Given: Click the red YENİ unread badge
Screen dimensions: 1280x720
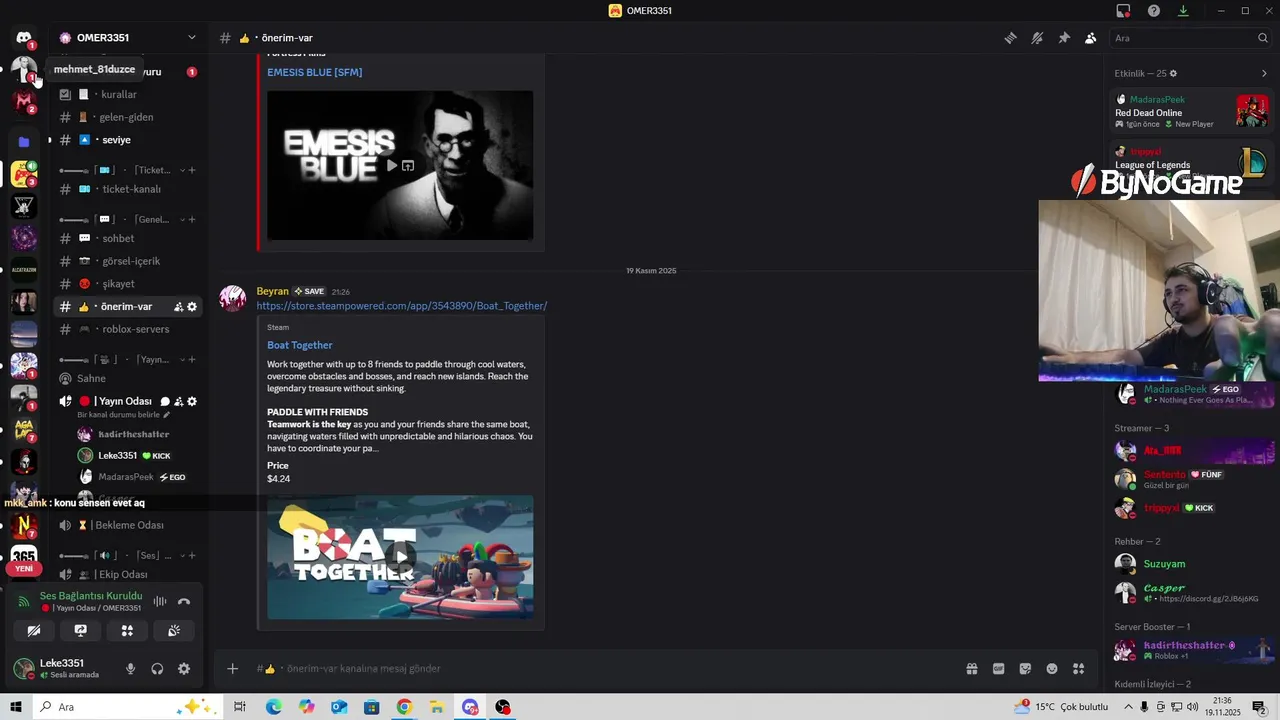Looking at the screenshot, I should tap(24, 569).
